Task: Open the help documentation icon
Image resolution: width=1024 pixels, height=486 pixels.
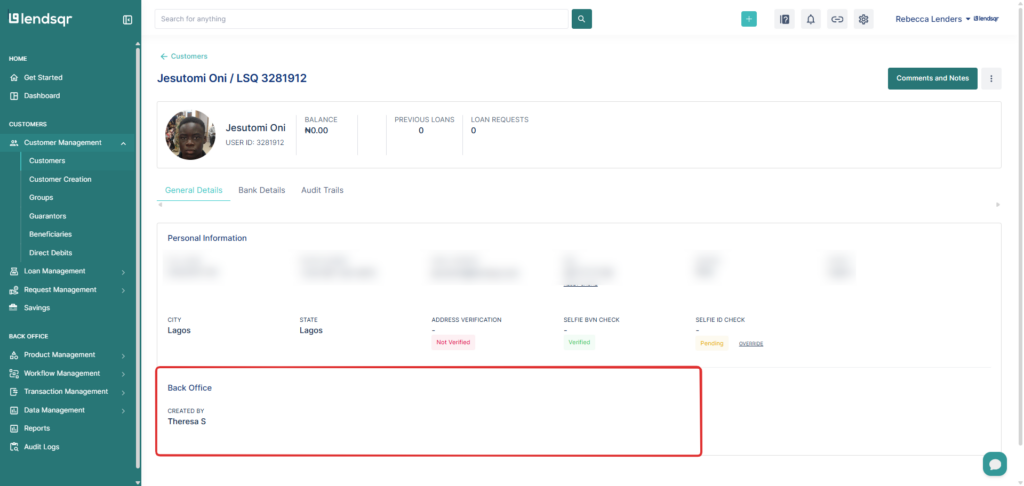Action: coord(784,19)
